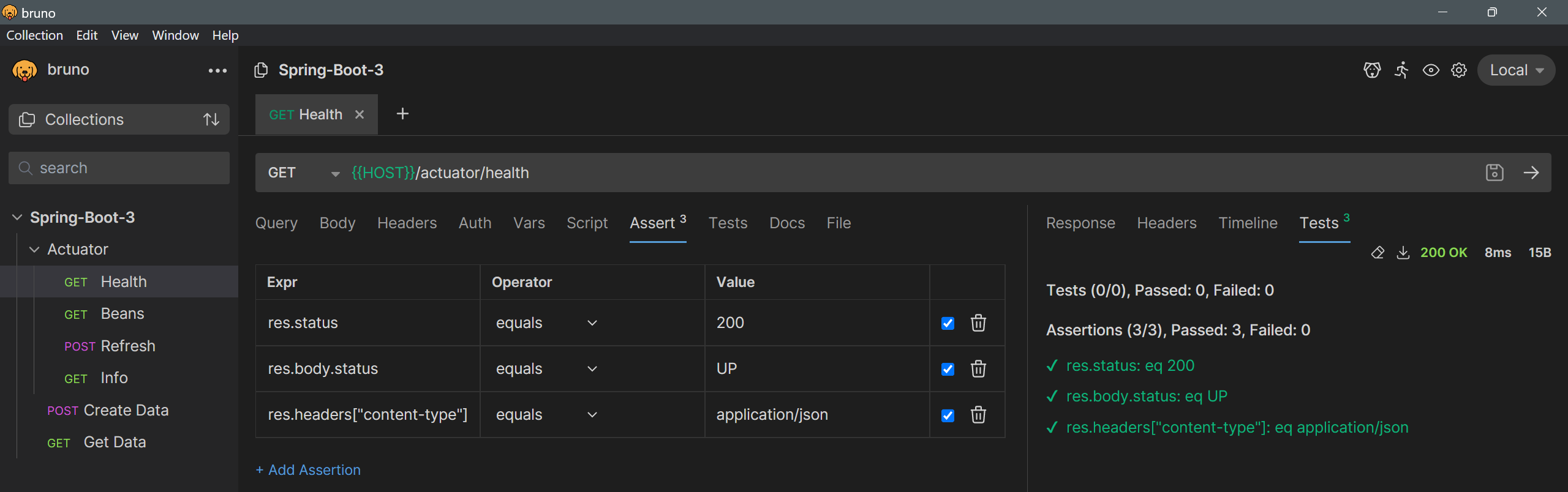Switch to the Docs tab
The width and height of the screenshot is (1568, 492).
tap(787, 223)
